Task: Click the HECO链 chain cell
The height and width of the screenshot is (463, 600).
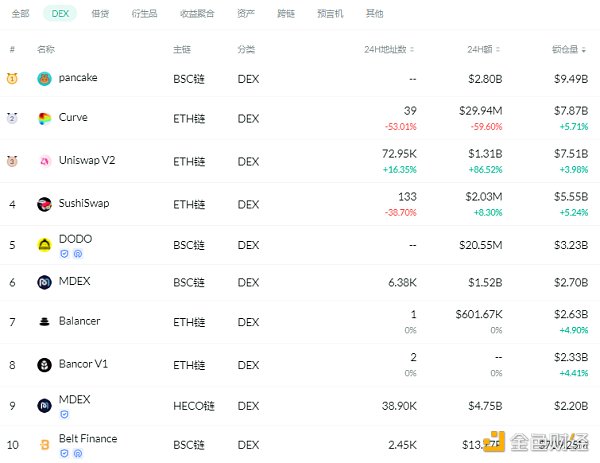Action: coord(194,406)
